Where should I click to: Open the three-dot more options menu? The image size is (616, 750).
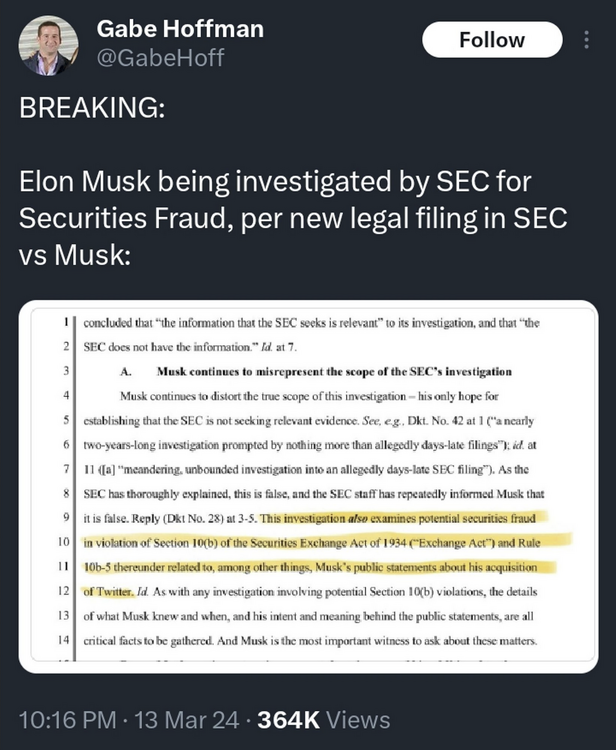[x=587, y=40]
